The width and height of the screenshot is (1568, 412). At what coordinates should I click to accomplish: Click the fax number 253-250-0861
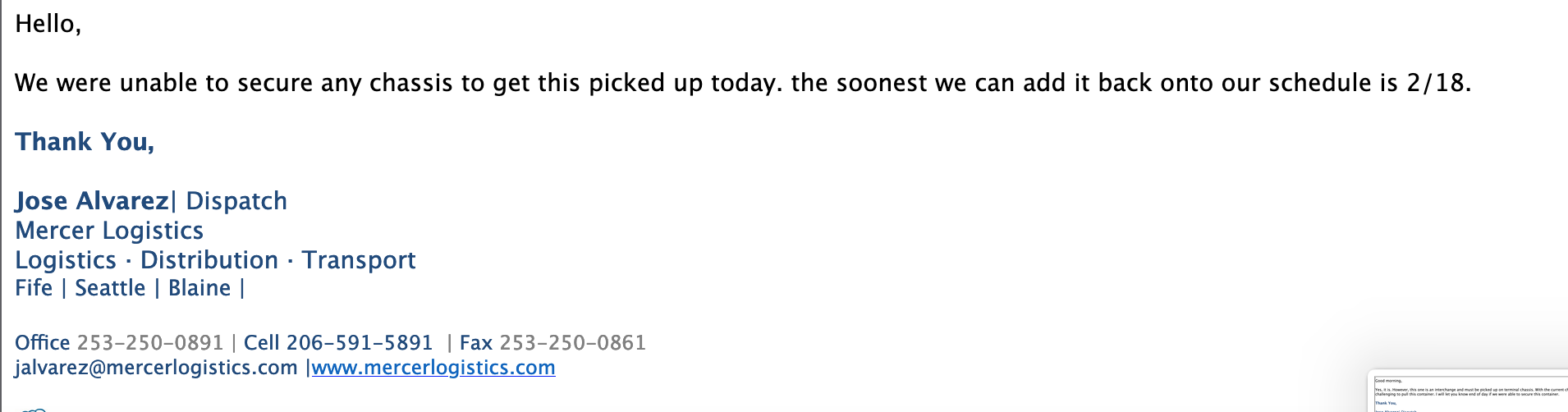click(573, 343)
